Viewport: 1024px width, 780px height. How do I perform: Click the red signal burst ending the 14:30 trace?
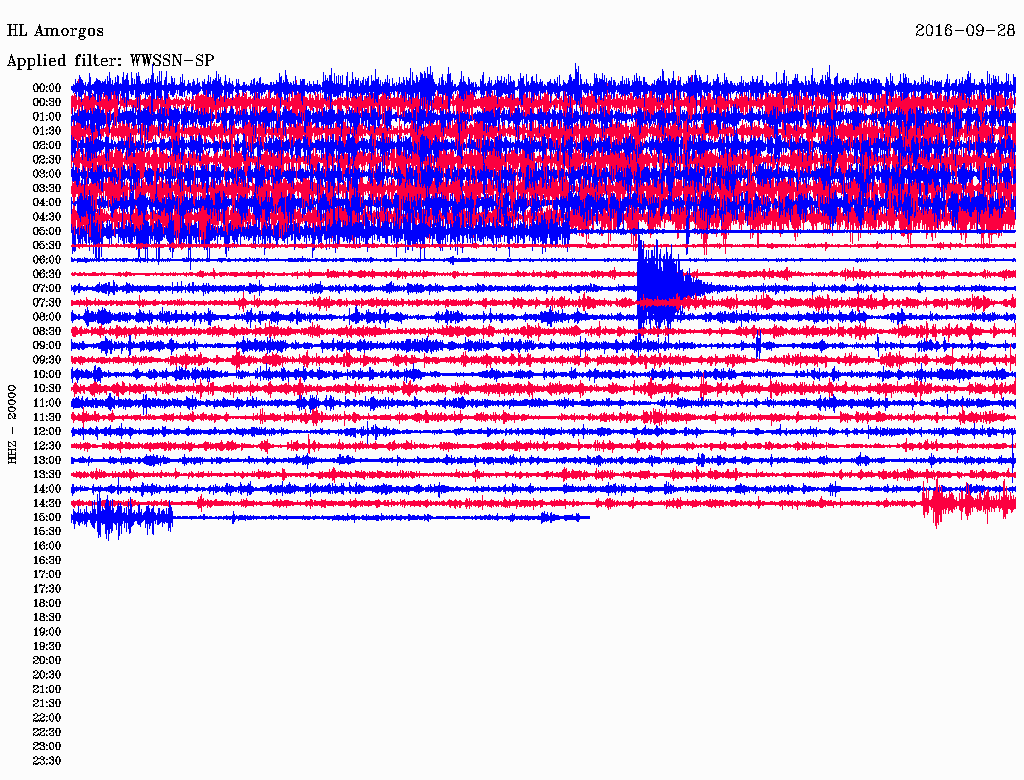969,503
